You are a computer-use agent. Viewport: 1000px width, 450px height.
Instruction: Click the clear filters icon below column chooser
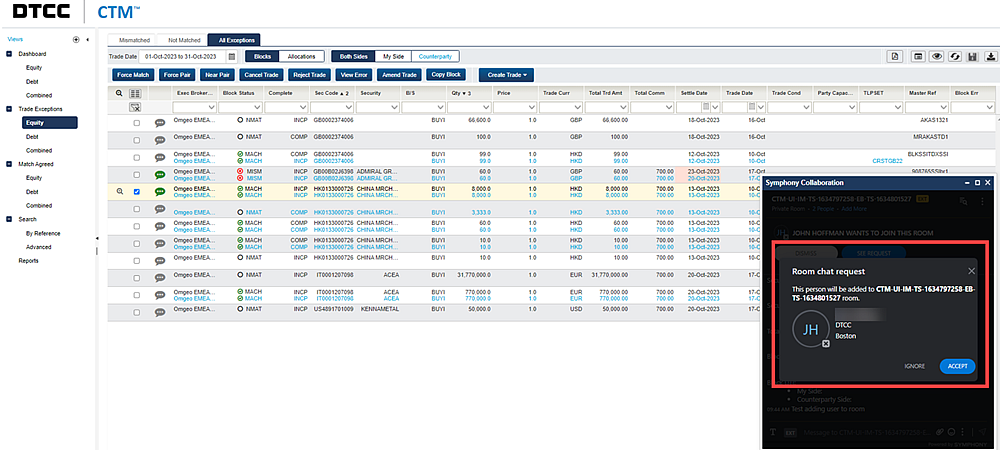(136, 106)
